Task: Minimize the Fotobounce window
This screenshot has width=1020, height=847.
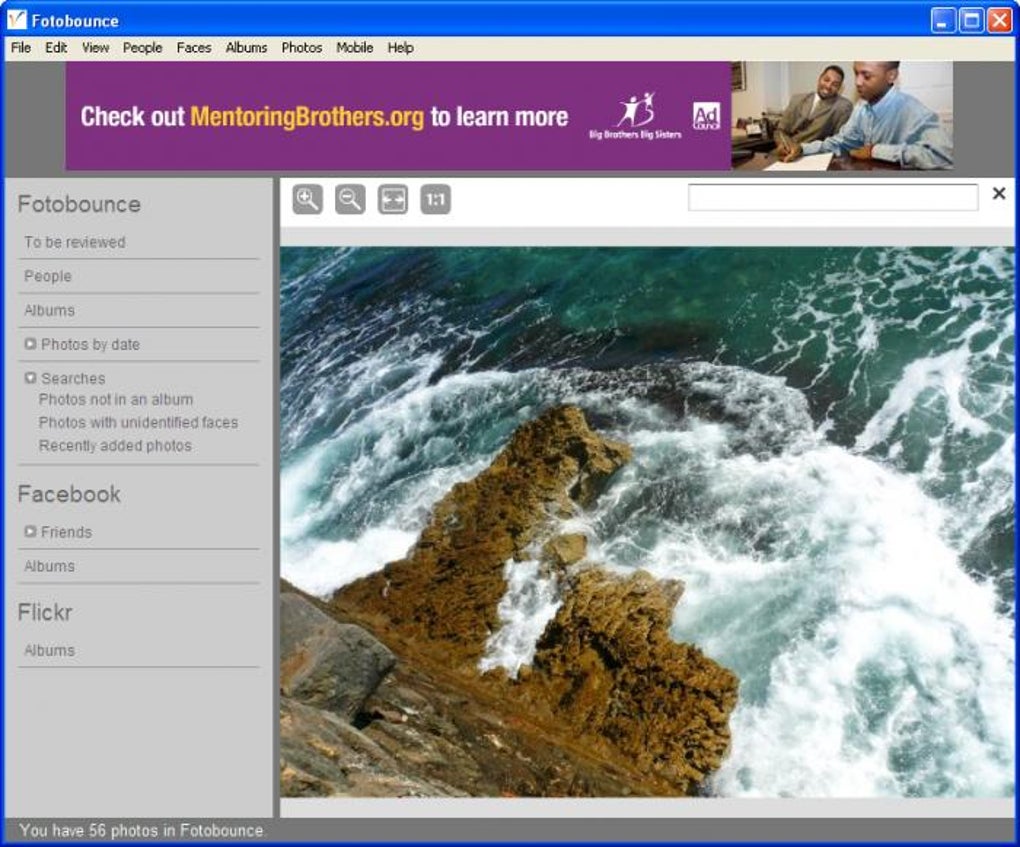Action: pos(943,20)
